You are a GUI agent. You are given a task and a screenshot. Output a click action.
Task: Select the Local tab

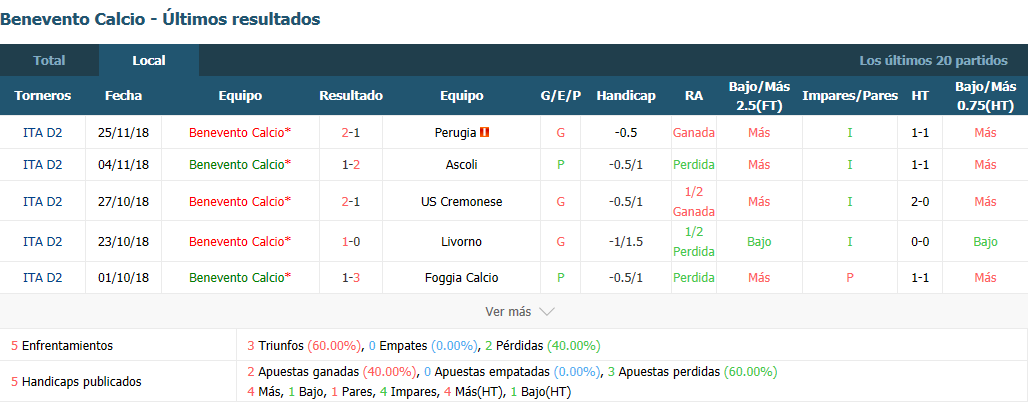149,60
